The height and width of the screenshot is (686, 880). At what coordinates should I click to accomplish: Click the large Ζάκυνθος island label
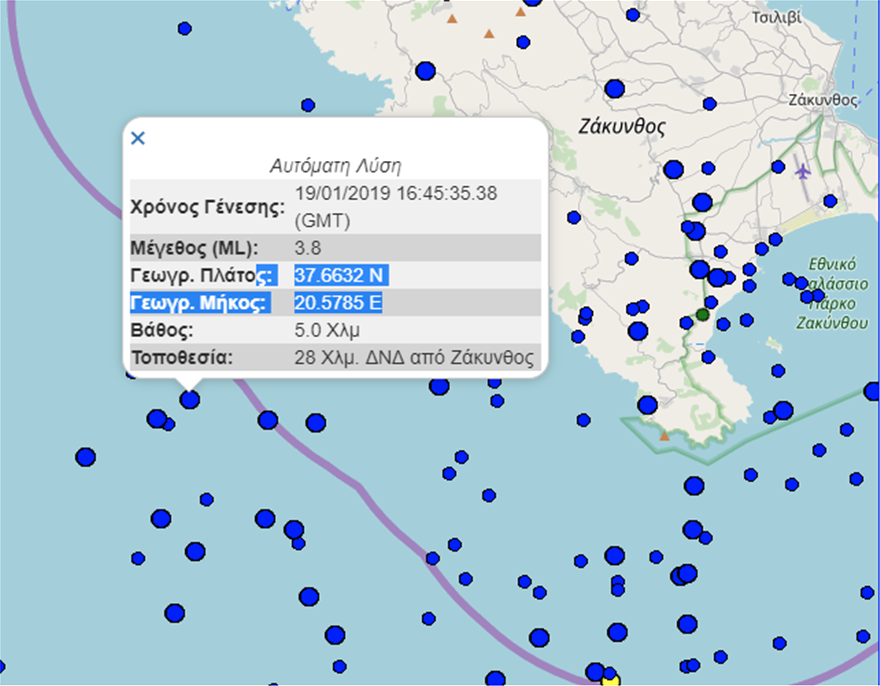[x=621, y=127]
